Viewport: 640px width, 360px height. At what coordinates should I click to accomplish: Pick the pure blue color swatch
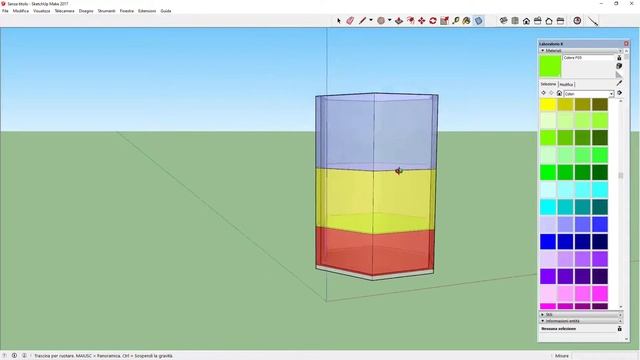[x=548, y=241]
